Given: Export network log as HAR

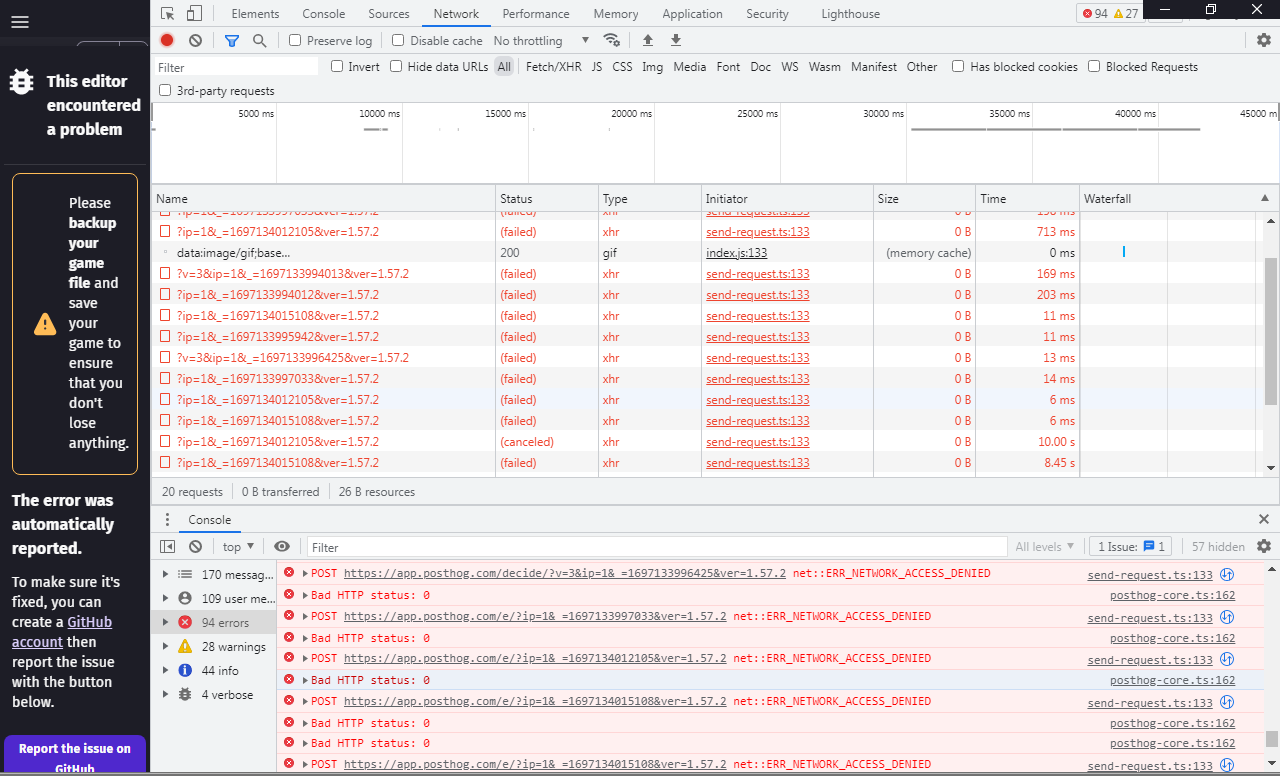Looking at the screenshot, I should (x=675, y=40).
